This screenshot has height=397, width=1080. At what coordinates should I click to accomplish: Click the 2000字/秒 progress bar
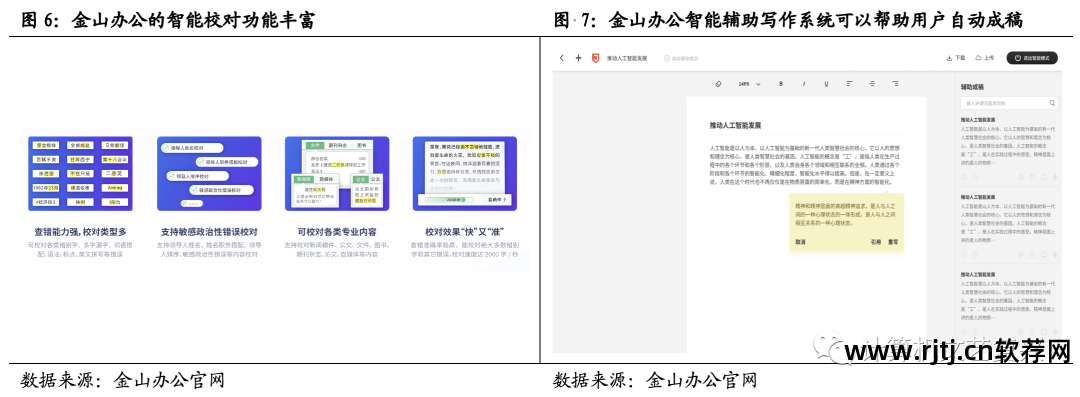coord(451,199)
